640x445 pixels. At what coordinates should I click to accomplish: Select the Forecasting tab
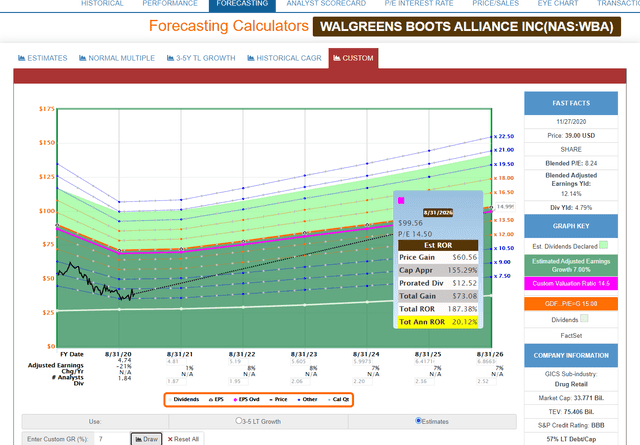point(242,4)
